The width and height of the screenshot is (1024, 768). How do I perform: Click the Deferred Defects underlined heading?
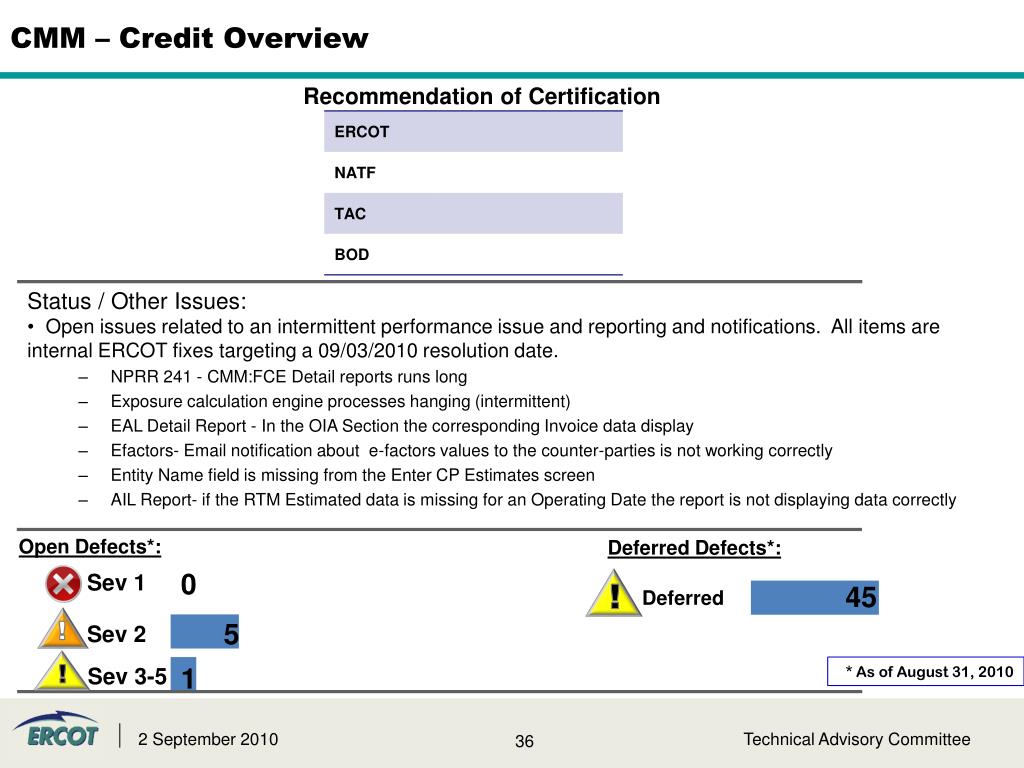(694, 548)
